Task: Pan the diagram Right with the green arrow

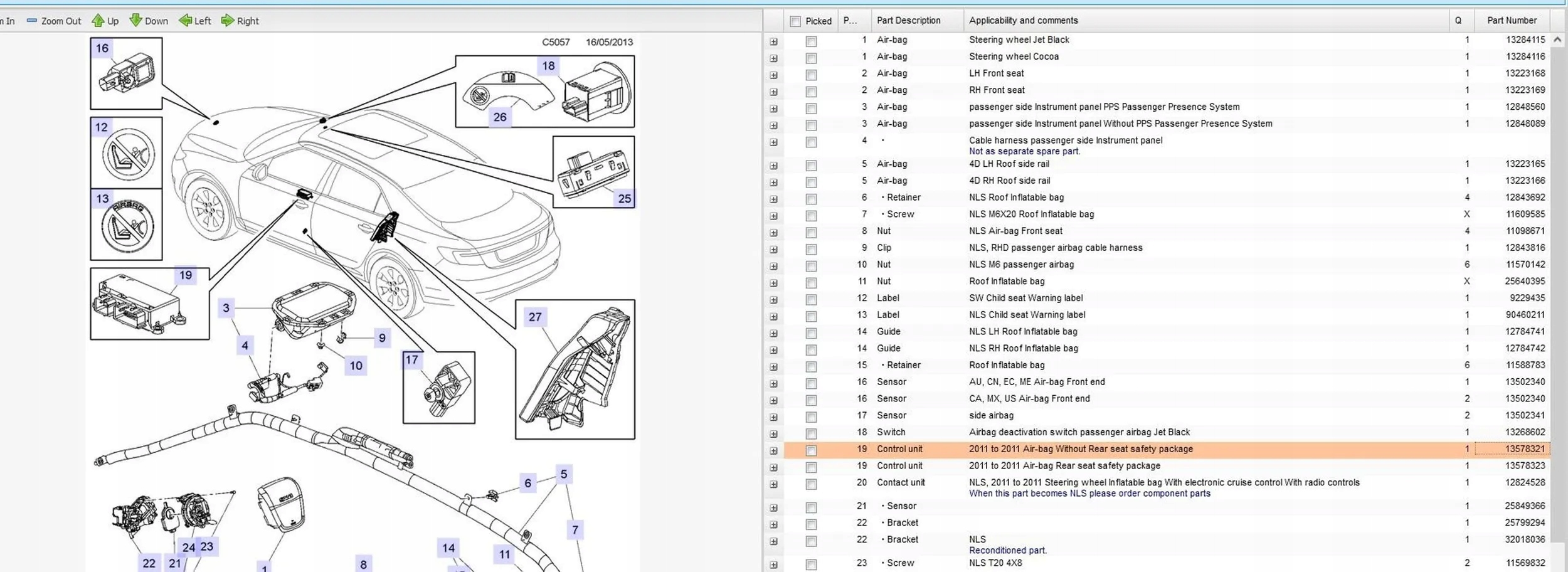Action: tap(240, 21)
